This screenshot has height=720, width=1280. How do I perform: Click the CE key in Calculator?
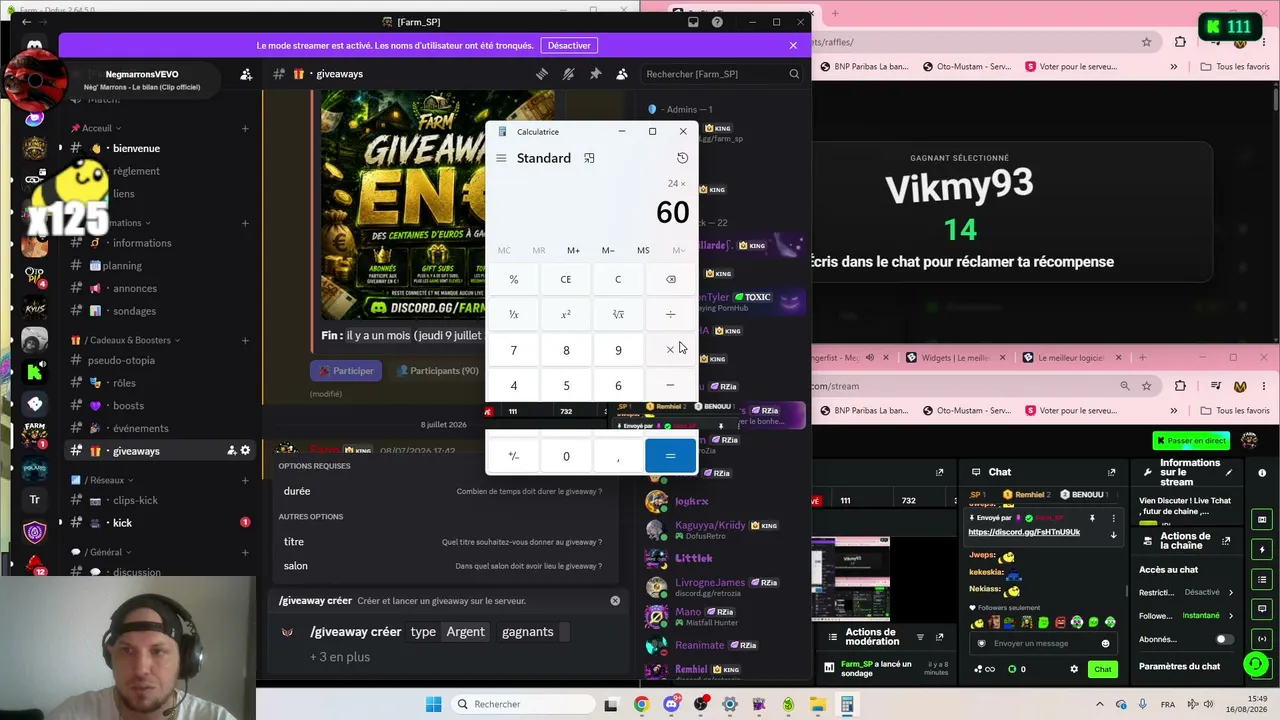pyautogui.click(x=566, y=280)
